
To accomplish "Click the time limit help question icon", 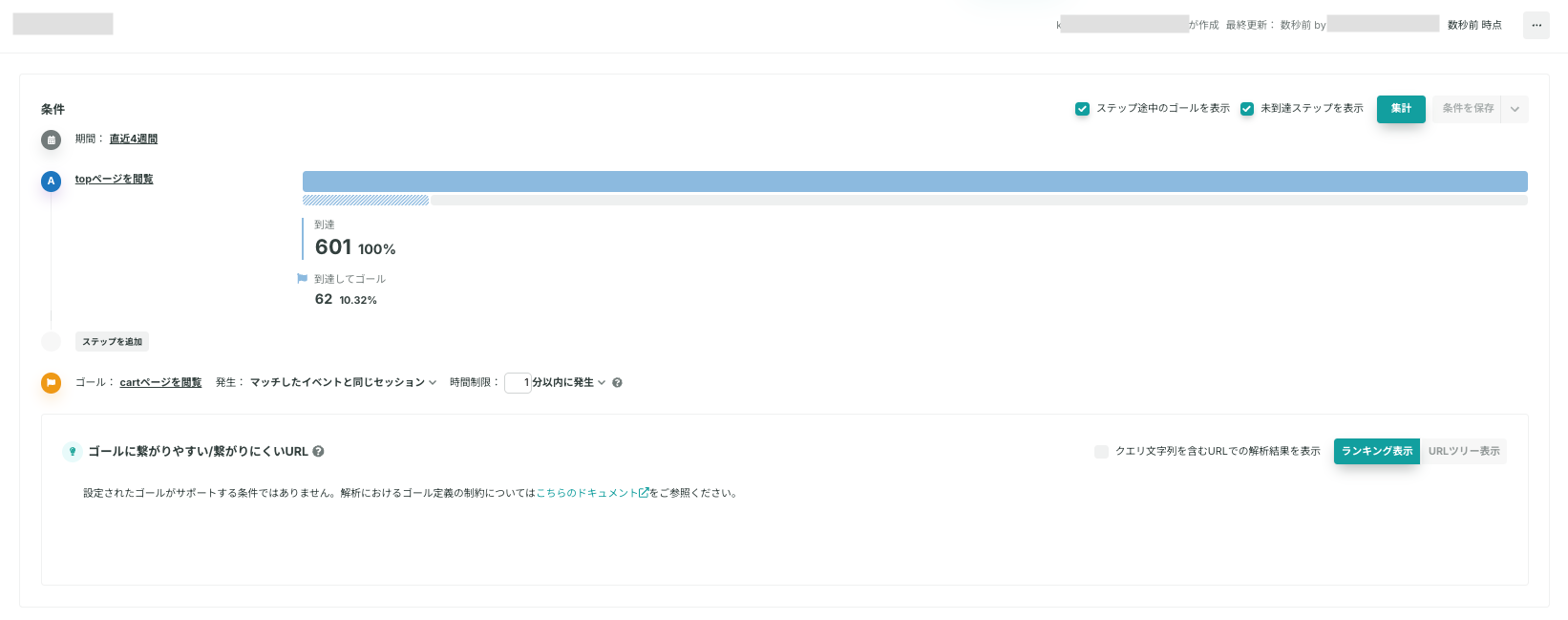I will (x=617, y=383).
